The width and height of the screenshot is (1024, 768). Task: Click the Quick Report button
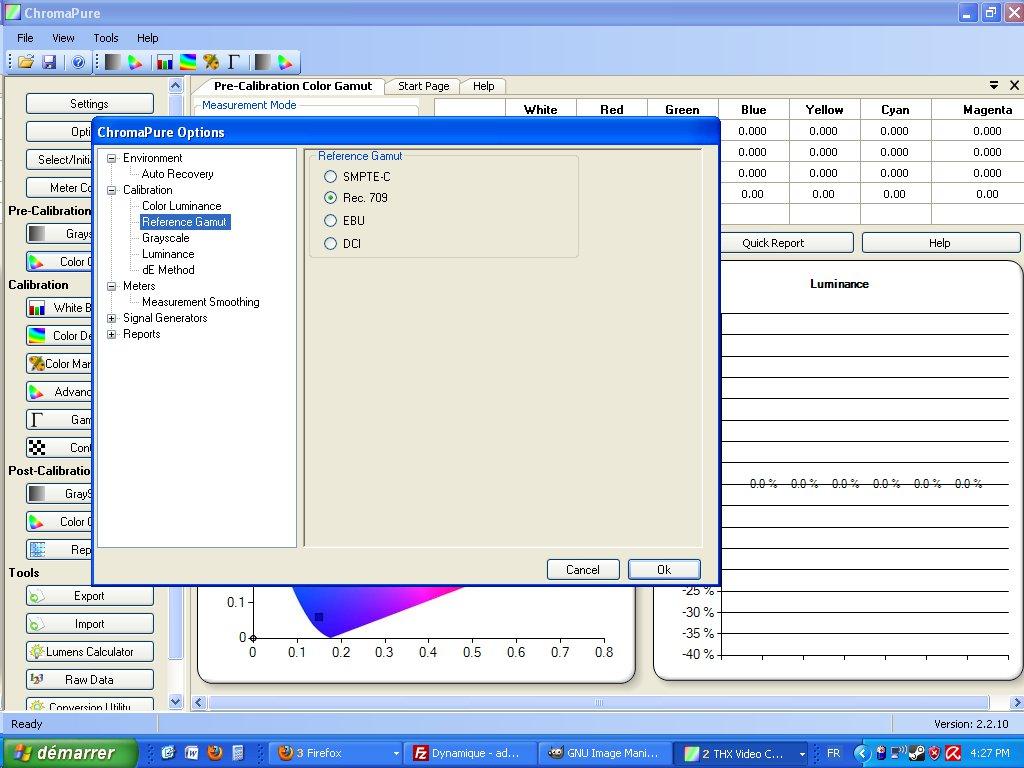tap(786, 243)
